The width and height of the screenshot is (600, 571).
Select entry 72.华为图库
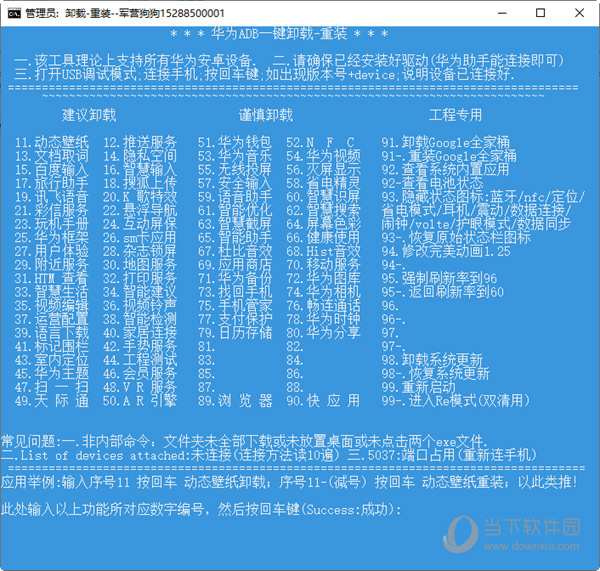[323, 278]
